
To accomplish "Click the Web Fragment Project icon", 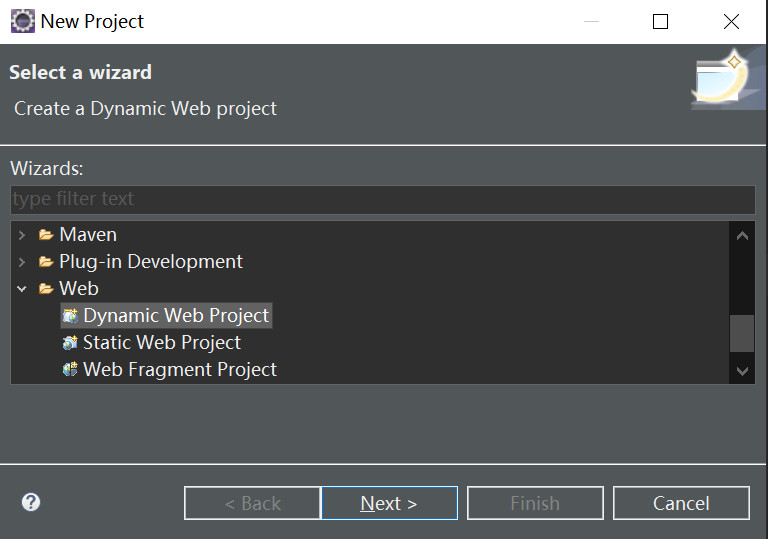I will click(x=69, y=370).
